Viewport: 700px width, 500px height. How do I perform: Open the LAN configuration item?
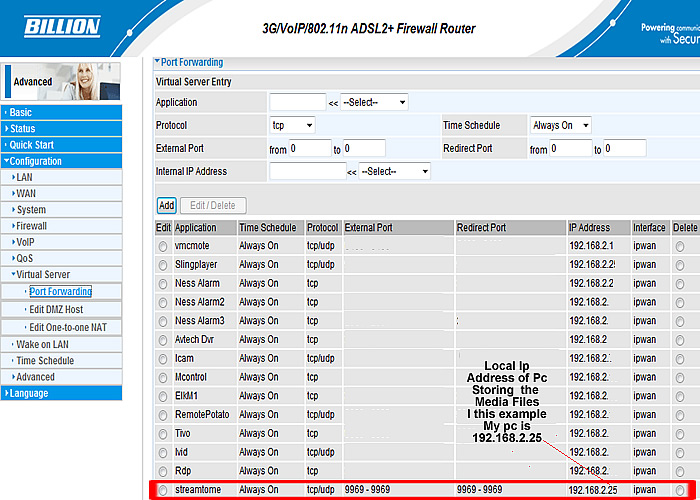coord(62,177)
